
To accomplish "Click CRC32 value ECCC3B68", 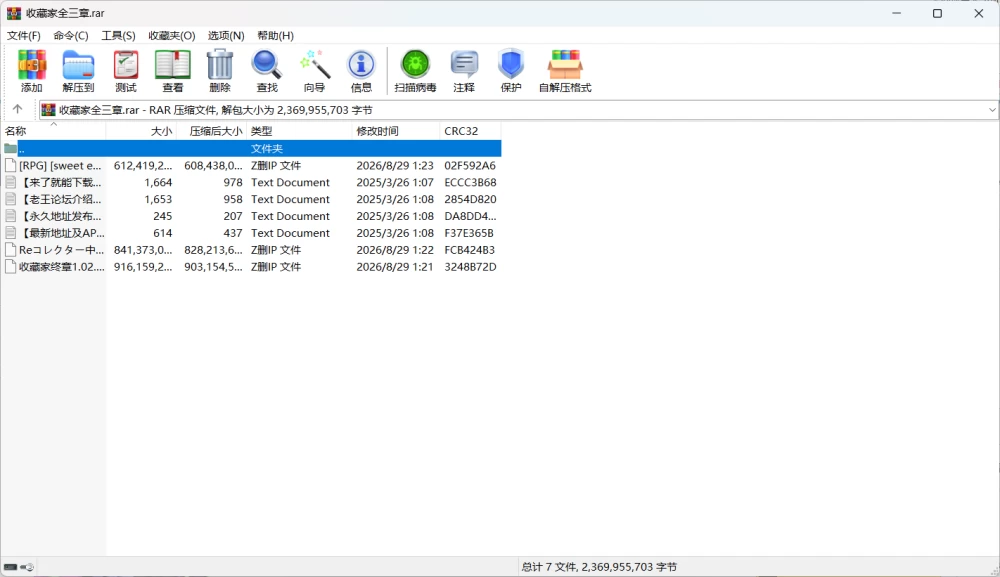I will (470, 182).
